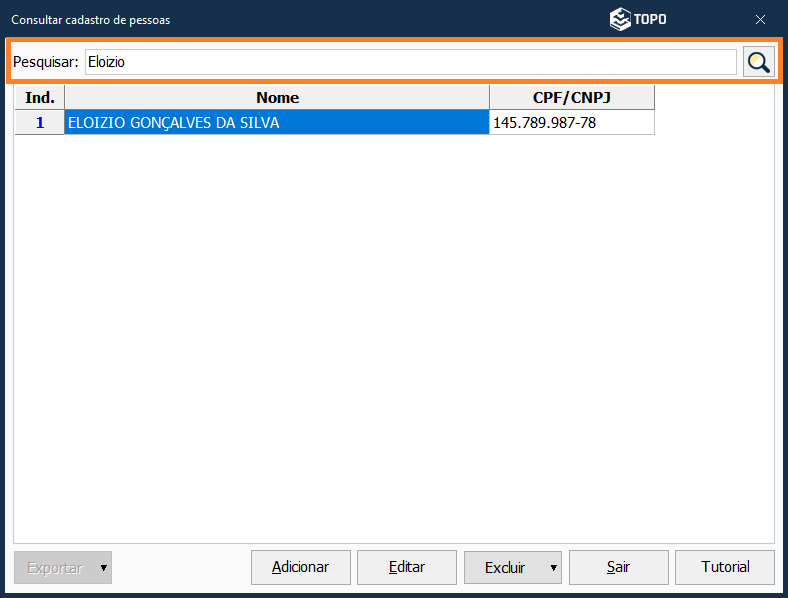Viewport: 788px width, 598px height.
Task: Click the Exportar button
Action: coord(55,567)
